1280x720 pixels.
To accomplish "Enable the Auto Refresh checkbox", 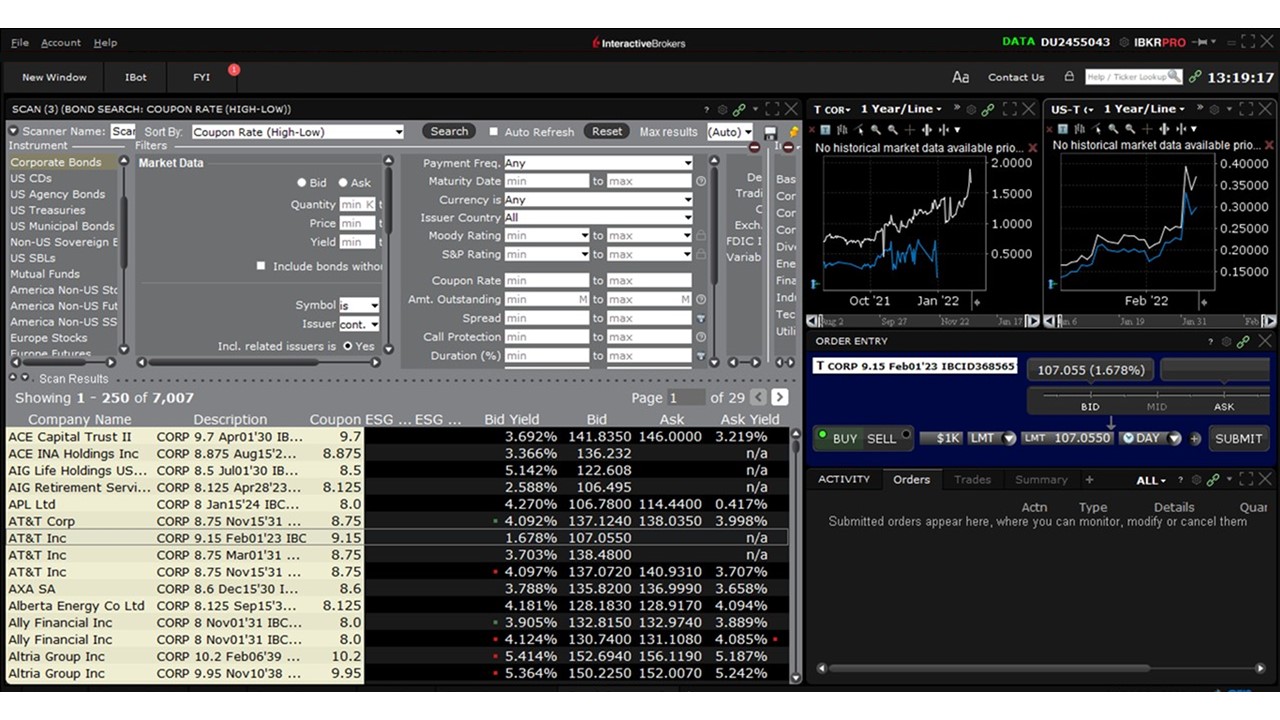I will pyautogui.click(x=494, y=131).
